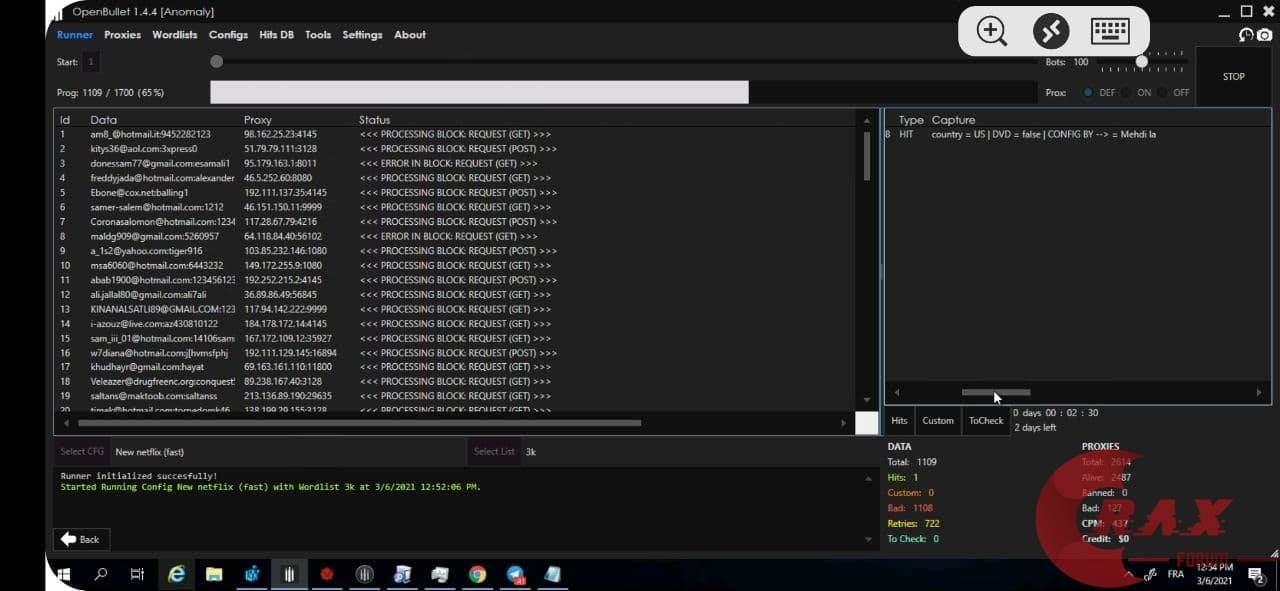Open the Proxies menu tab
The width and height of the screenshot is (1280, 591).
click(122, 34)
